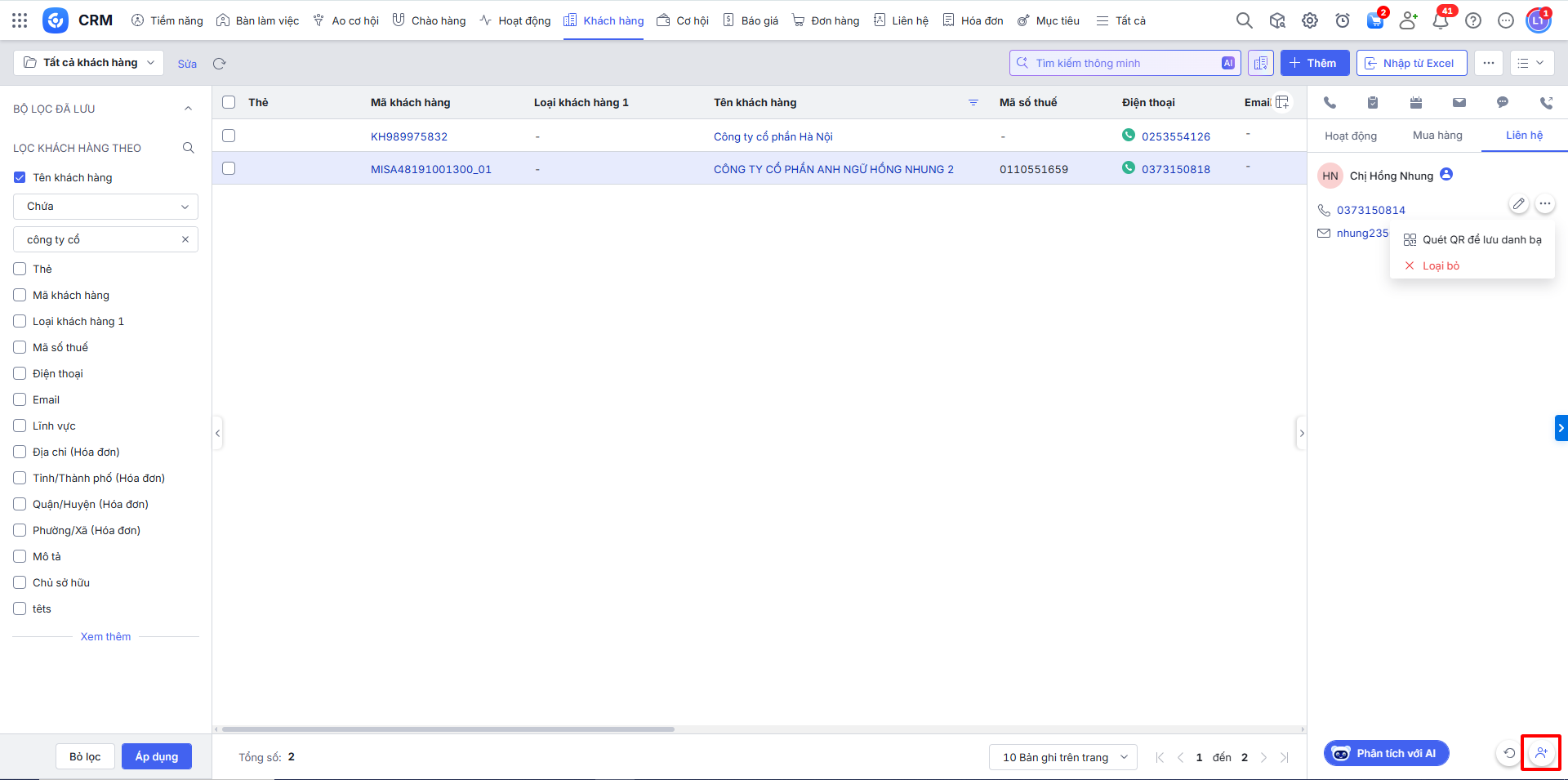Click the settings gear icon in header

[x=1310, y=21]
